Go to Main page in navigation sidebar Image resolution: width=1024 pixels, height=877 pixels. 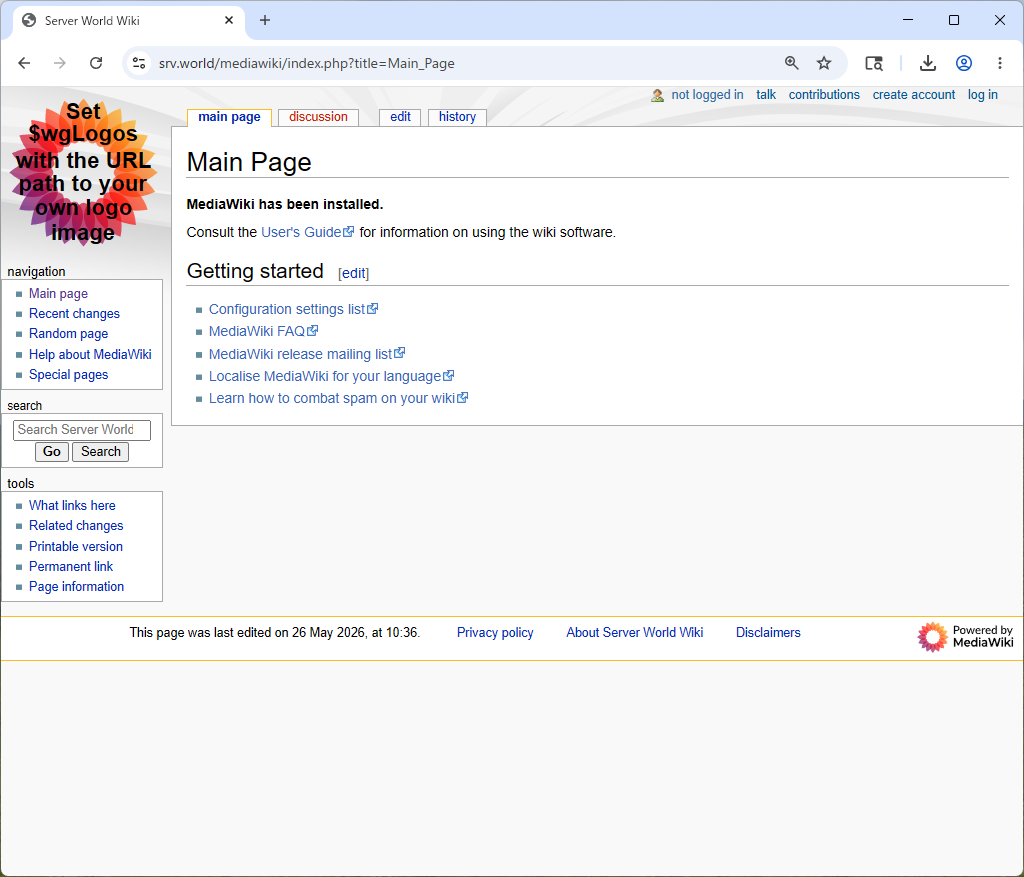click(x=58, y=294)
